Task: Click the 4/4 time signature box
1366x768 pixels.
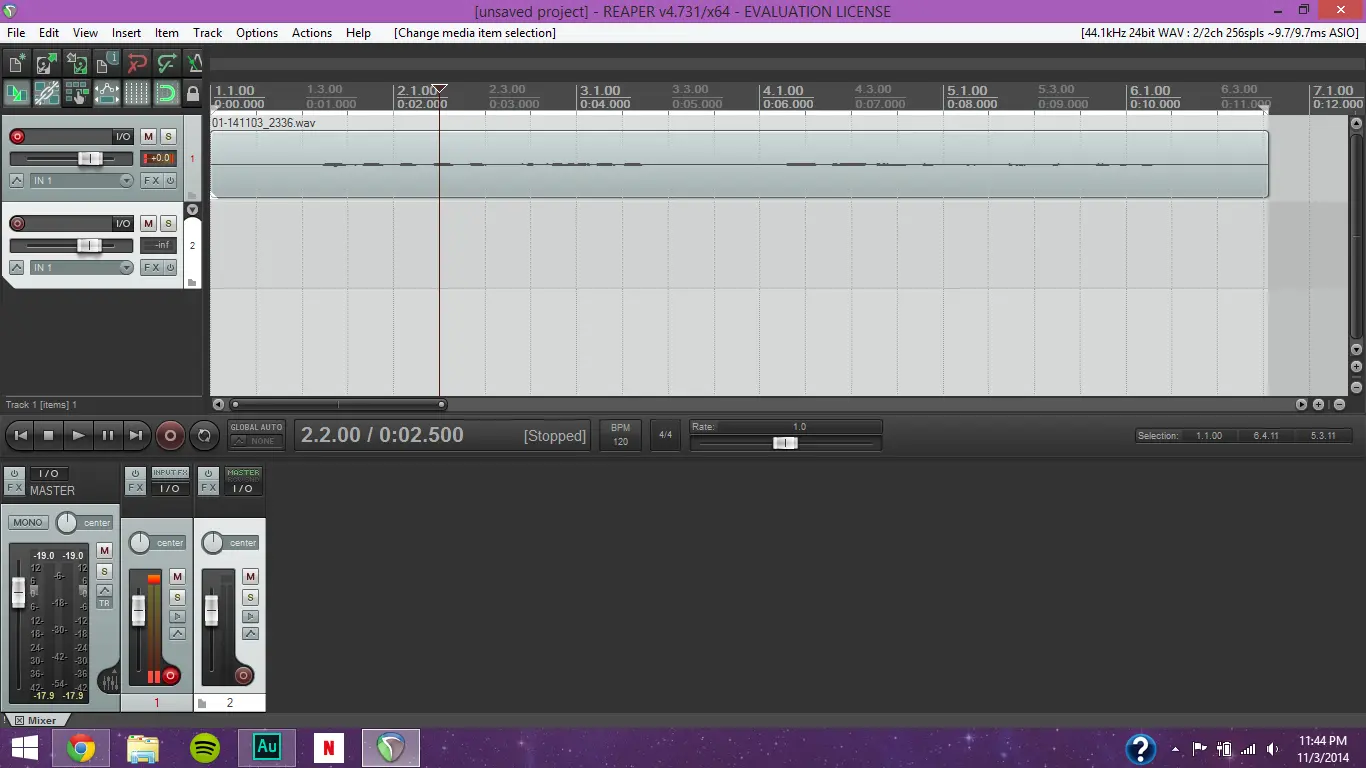Action: coord(665,435)
